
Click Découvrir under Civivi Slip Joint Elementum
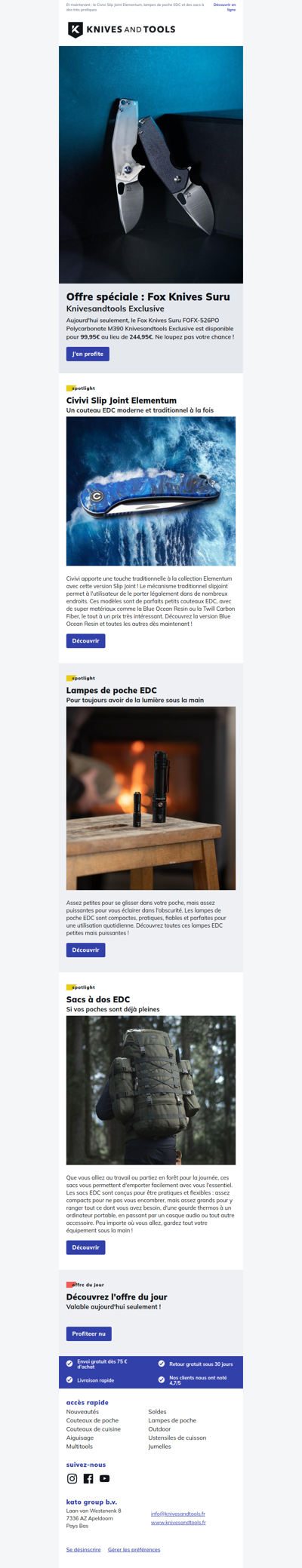86,640
